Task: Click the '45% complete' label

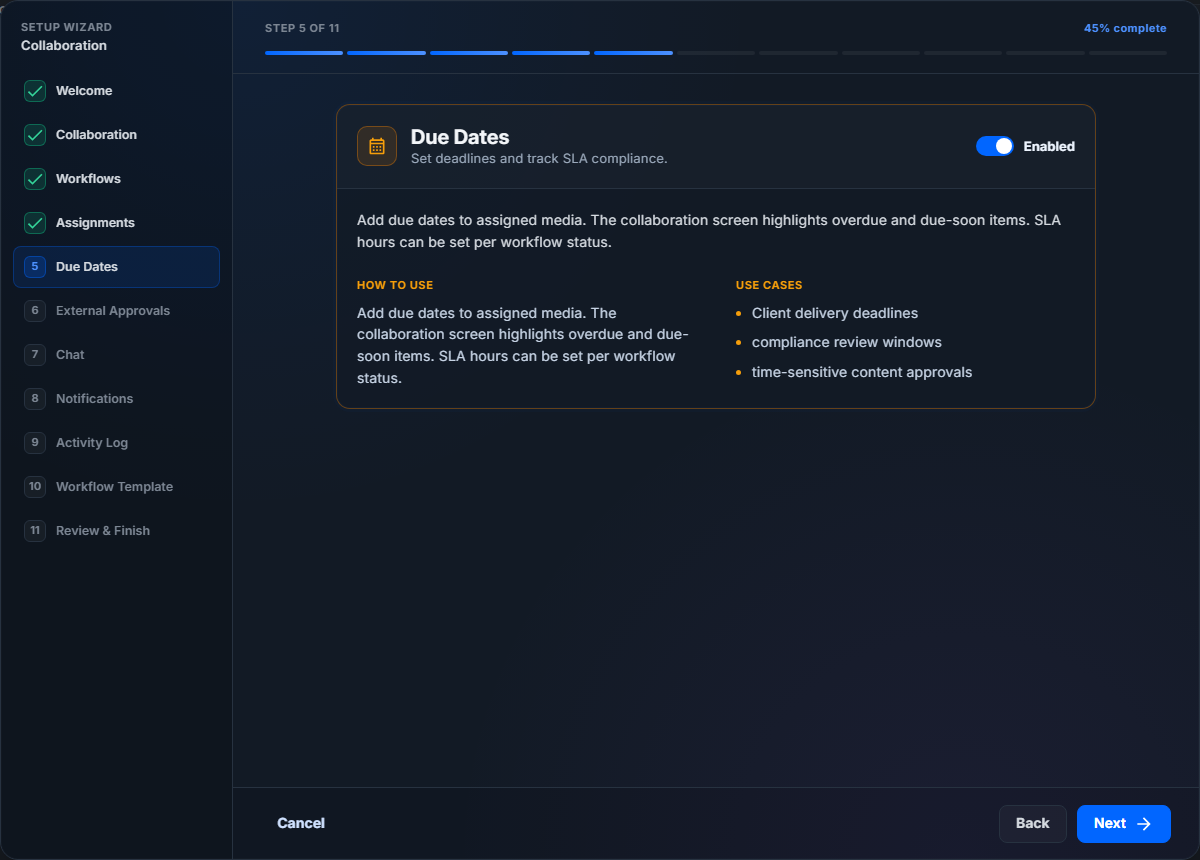Action: point(1125,28)
